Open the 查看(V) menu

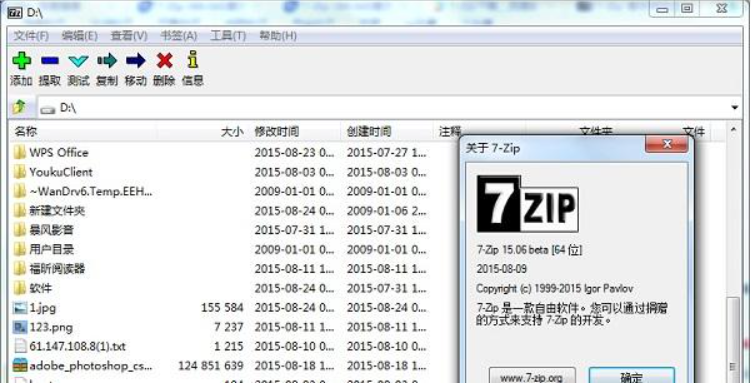point(129,36)
